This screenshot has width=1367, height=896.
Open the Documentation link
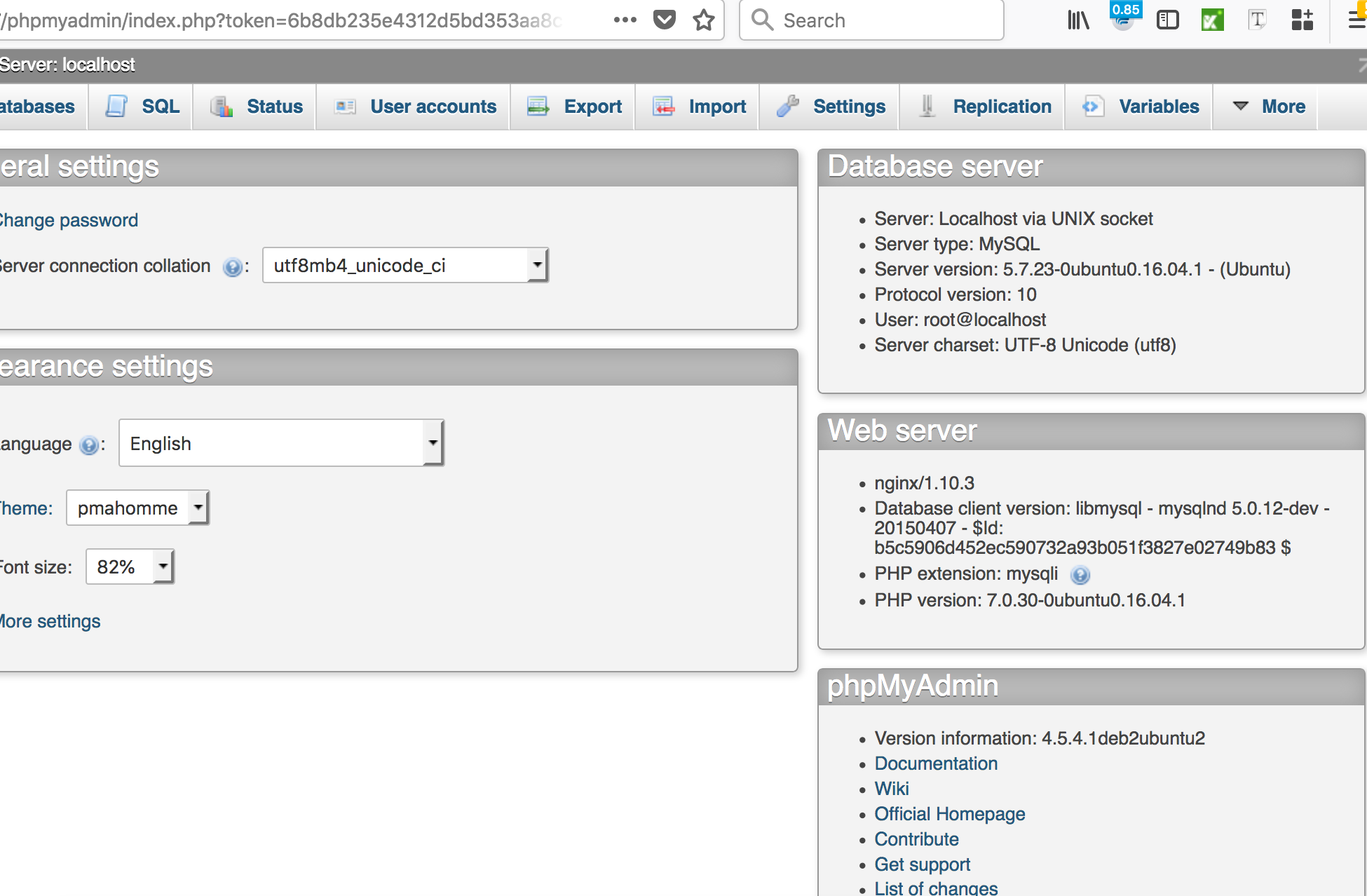[x=936, y=763]
